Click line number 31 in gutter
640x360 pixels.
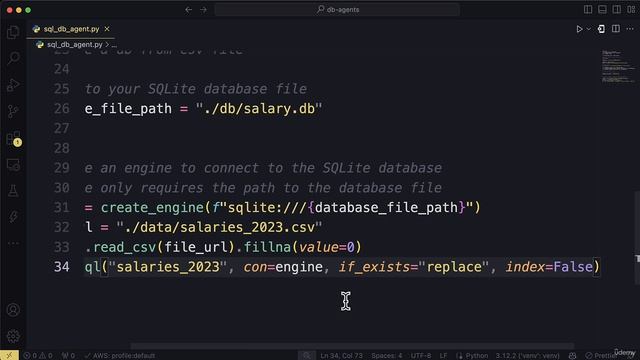61,207
